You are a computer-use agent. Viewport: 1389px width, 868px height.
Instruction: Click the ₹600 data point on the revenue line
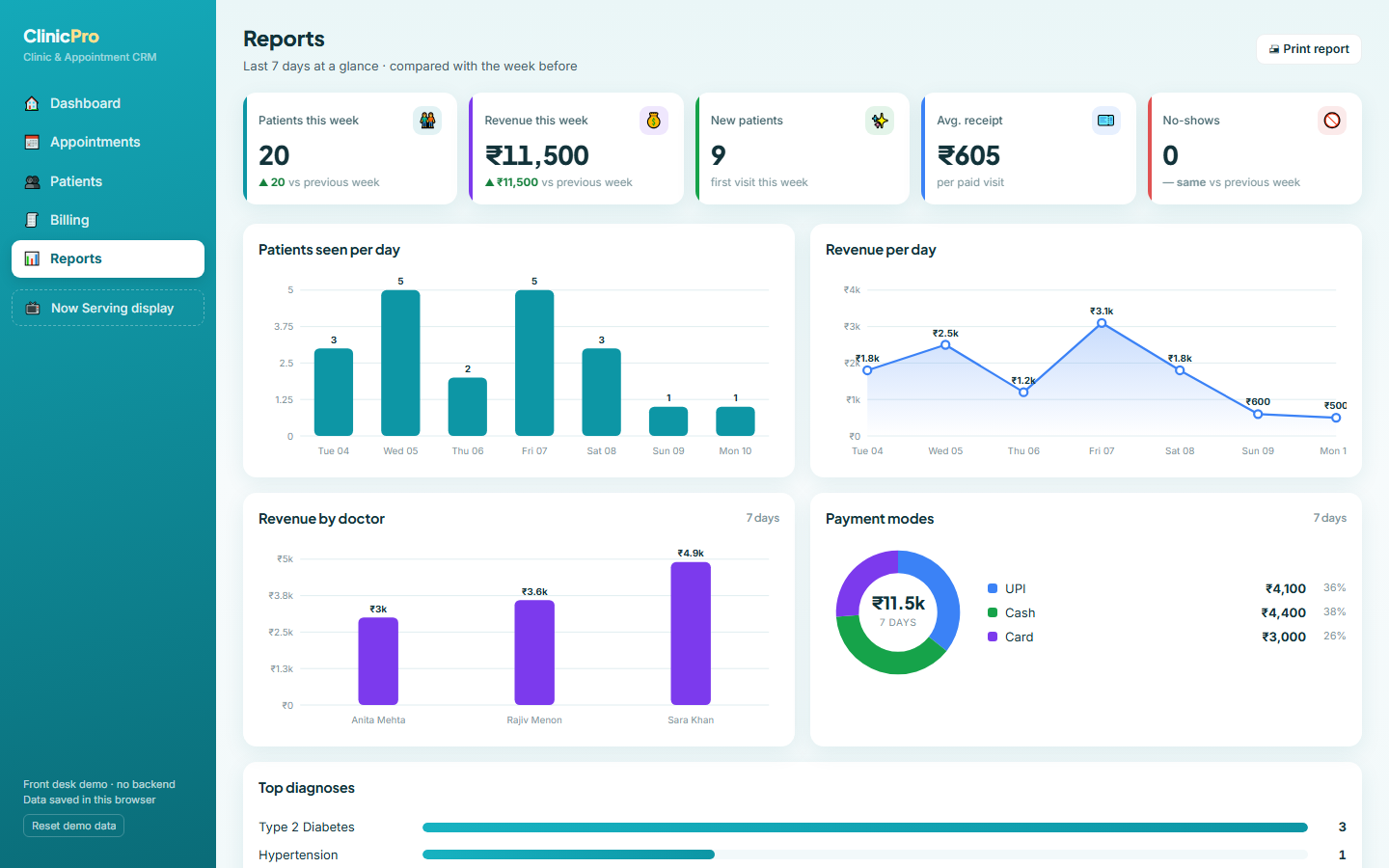[x=1258, y=414]
